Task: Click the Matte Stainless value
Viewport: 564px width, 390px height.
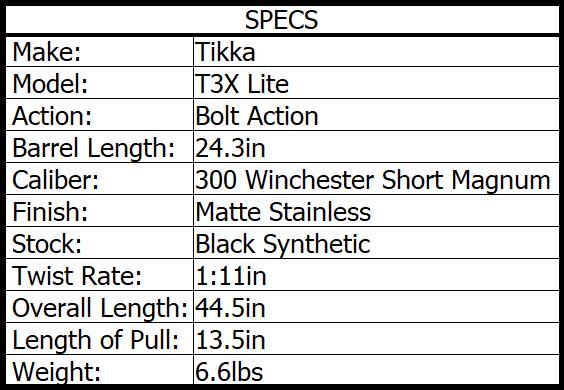Action: (x=283, y=212)
